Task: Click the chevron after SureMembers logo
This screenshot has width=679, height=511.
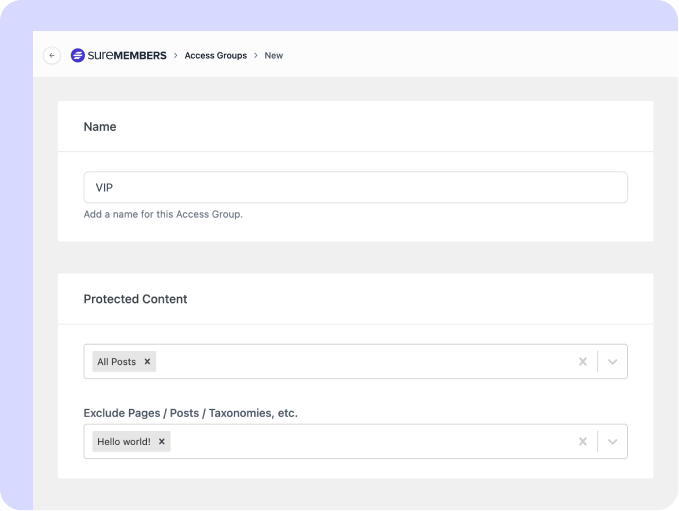Action: [175, 55]
